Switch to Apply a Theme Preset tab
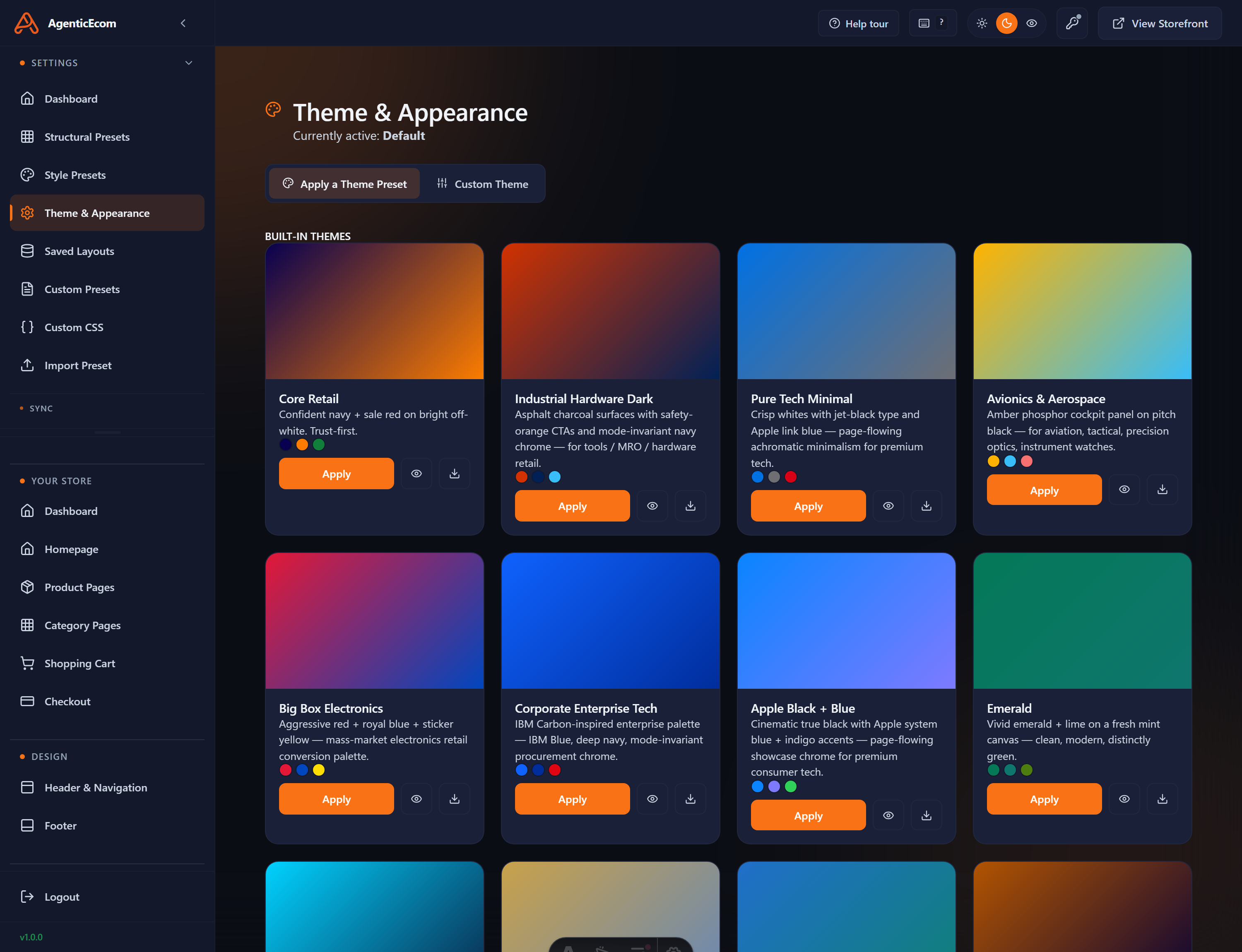 (344, 184)
